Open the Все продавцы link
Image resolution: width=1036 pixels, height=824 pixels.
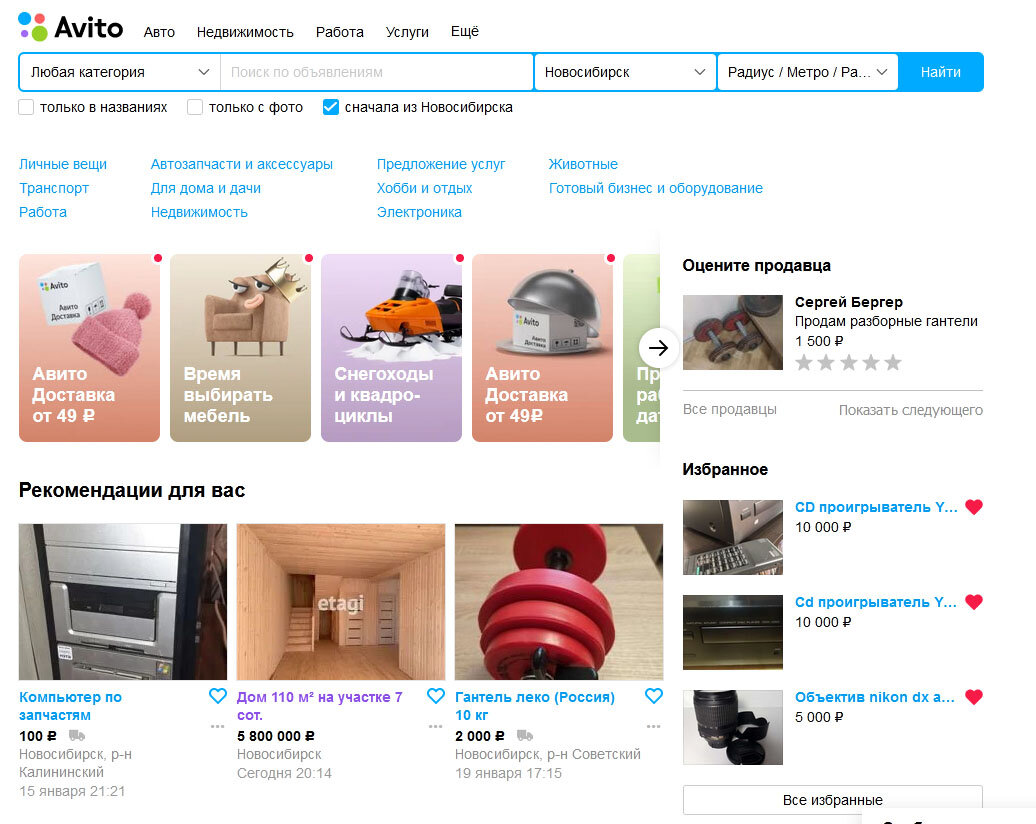[729, 410]
